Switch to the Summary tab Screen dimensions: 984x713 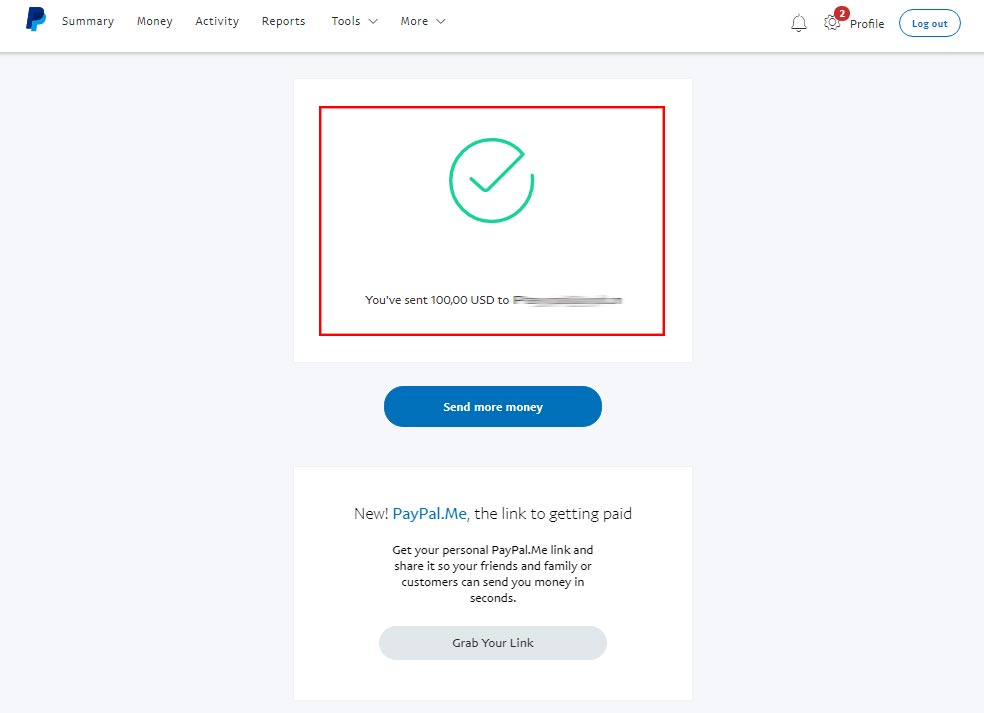click(x=88, y=20)
